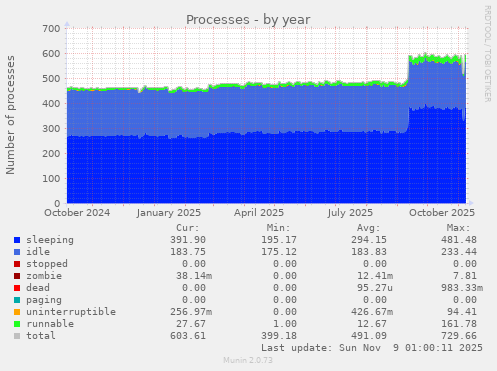Click sleeping minimum value 195.17
Image resolution: width=497 pixels, height=371 pixels.
[279, 240]
